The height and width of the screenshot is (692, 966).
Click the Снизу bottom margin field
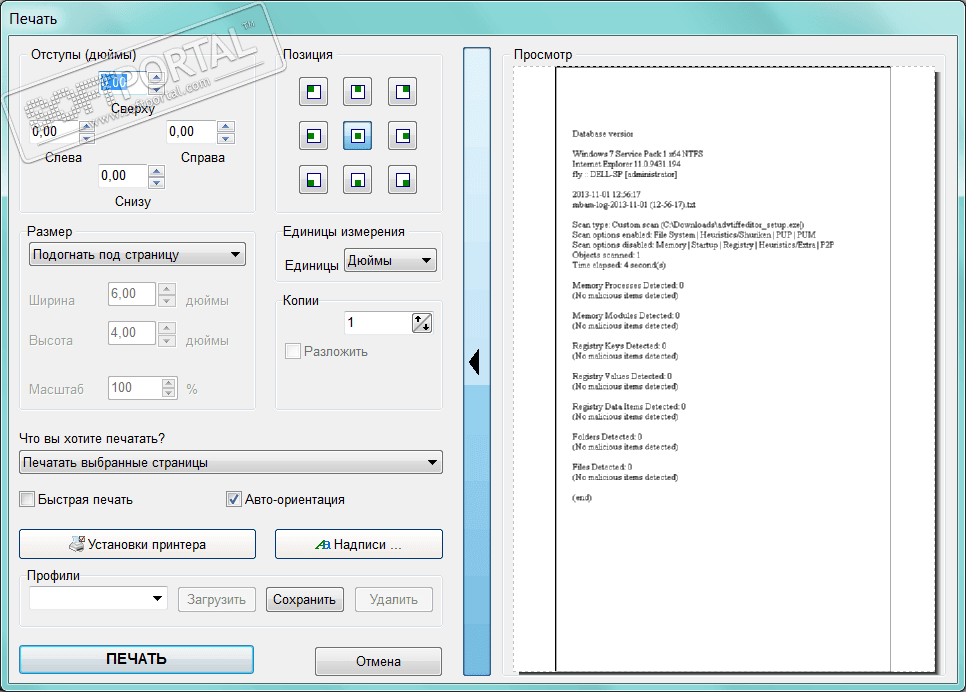pyautogui.click(x=124, y=176)
